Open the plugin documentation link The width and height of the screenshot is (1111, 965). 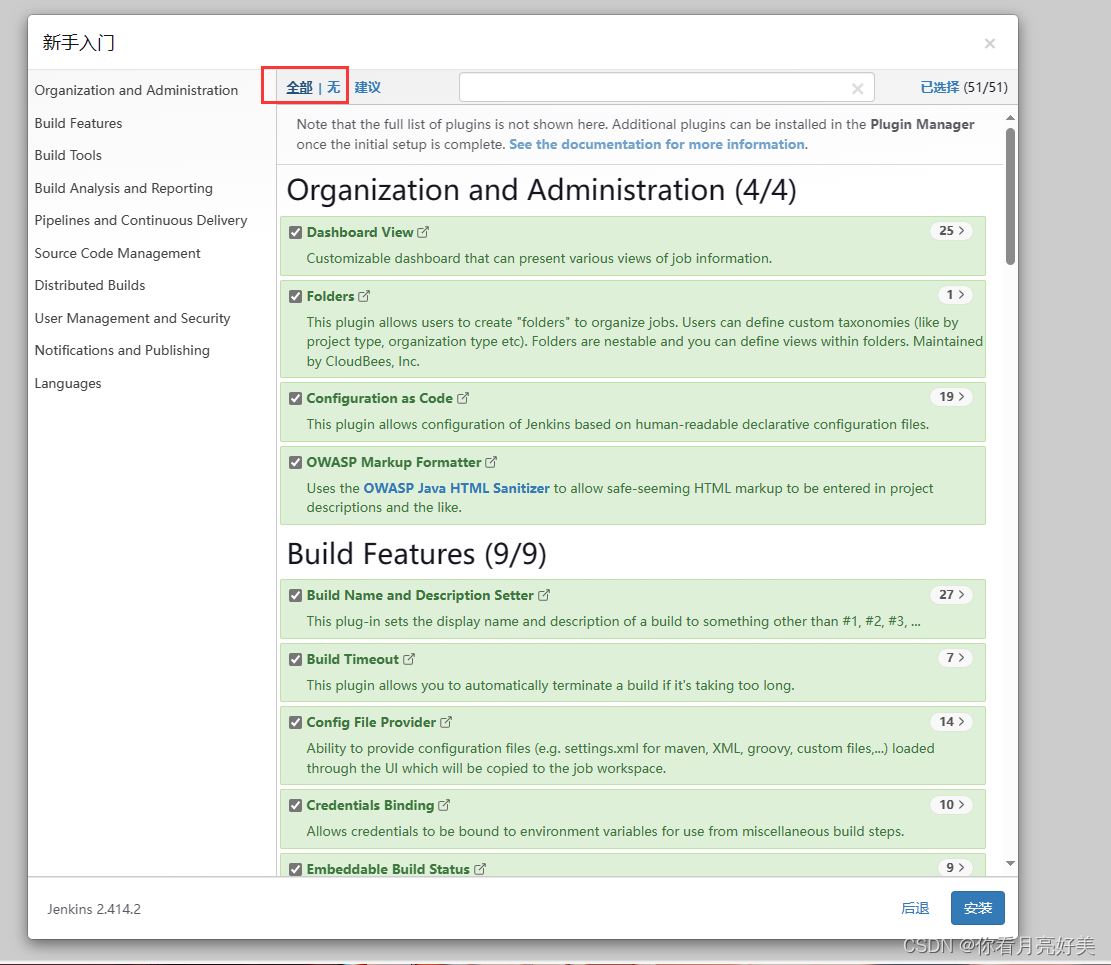click(x=657, y=144)
